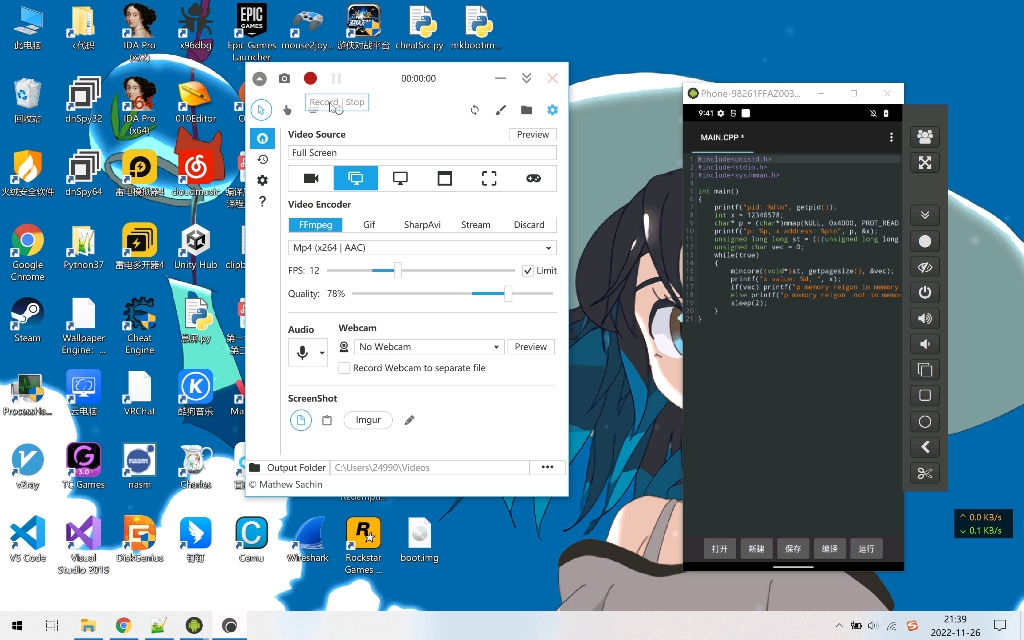Screen dimensions: 1024x640
Task: Open File Explorer from the taskbar
Action: tap(88, 626)
